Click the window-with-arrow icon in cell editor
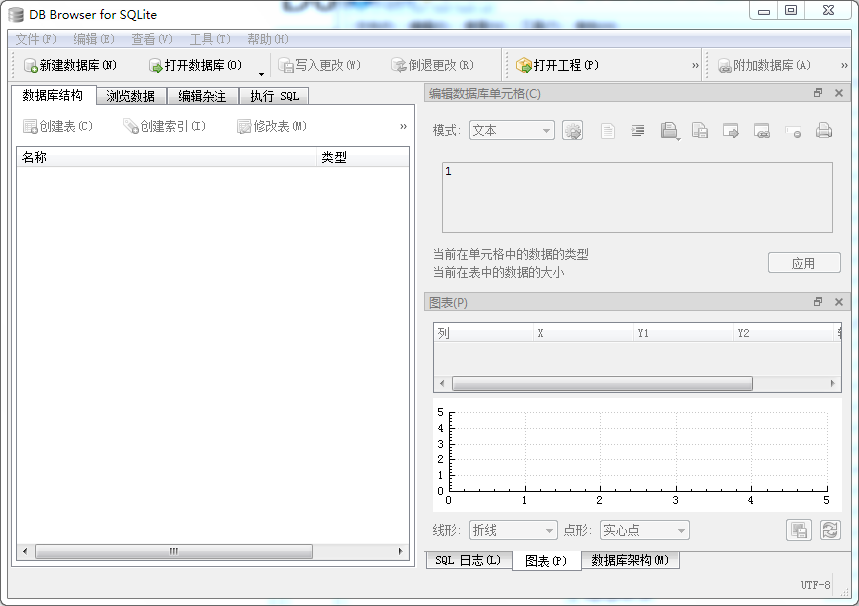Screen dimensions: 859x606 coord(730,131)
